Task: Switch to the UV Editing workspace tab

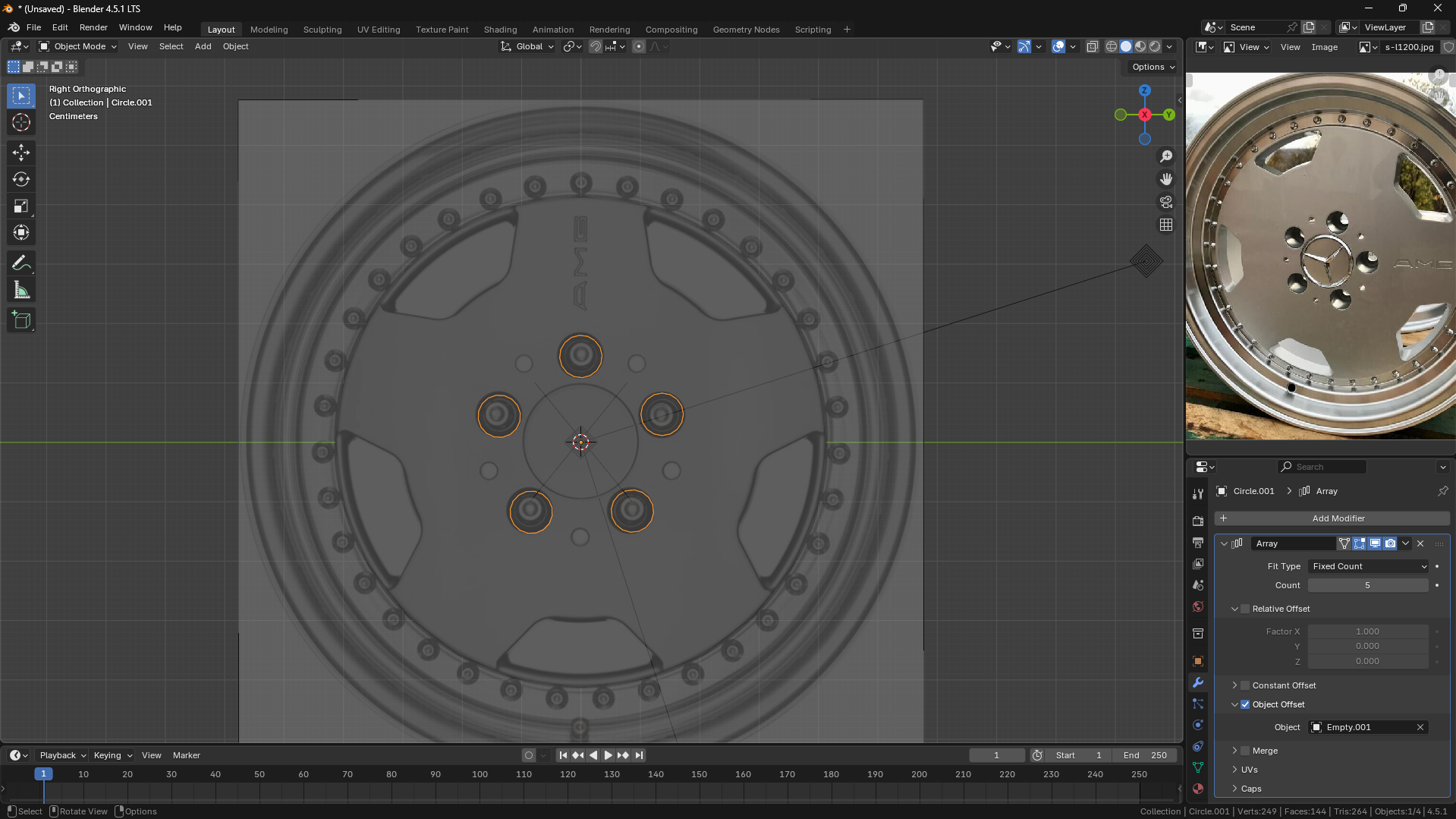Action: tap(379, 30)
